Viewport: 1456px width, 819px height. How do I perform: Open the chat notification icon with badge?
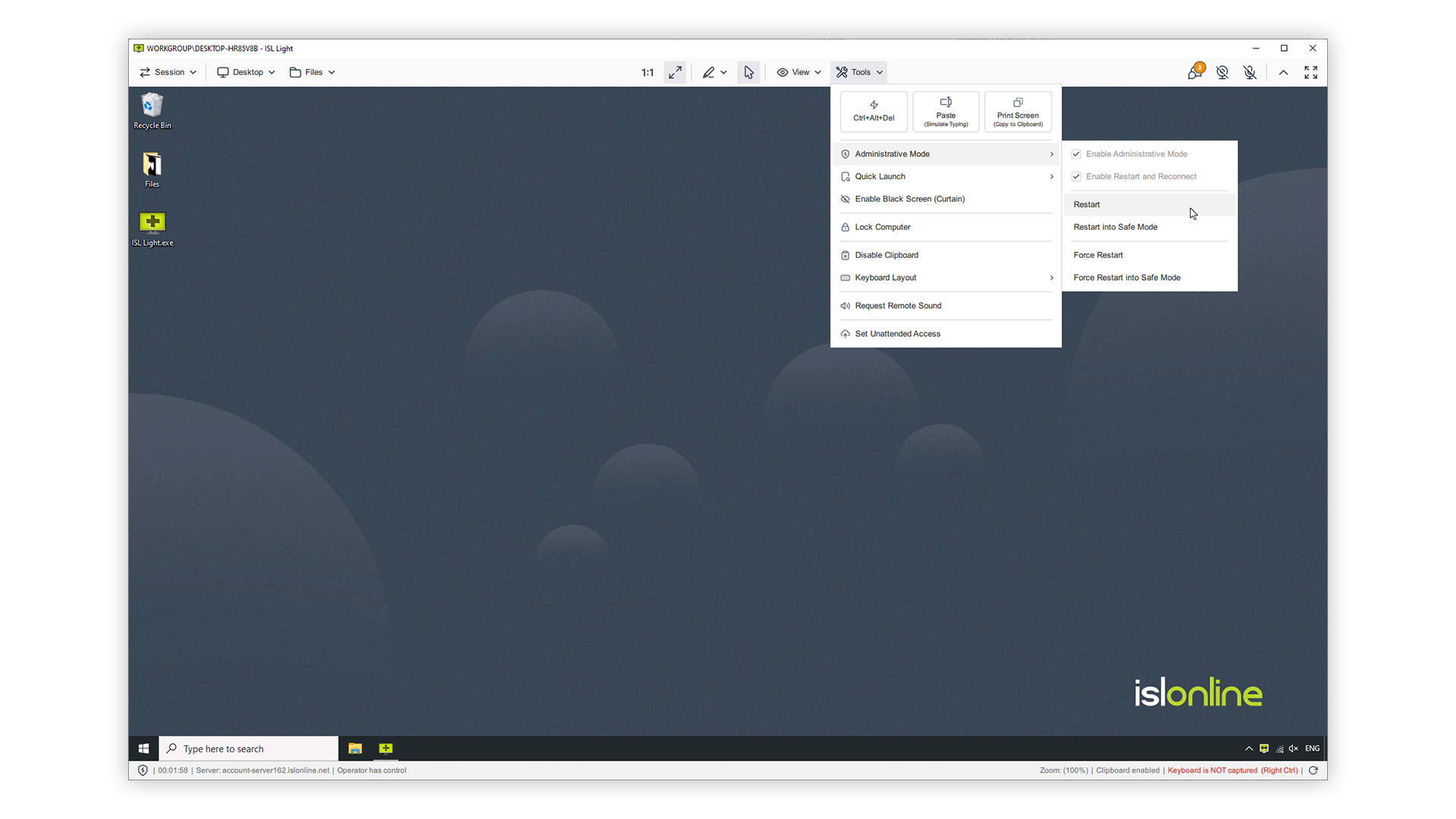(x=1194, y=72)
